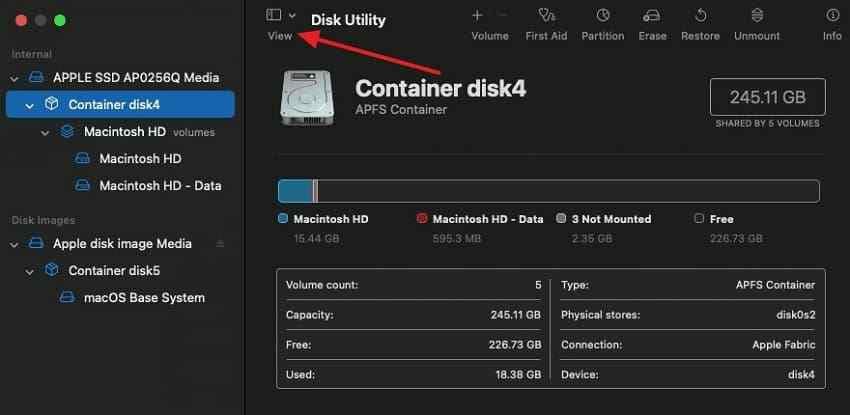
Task: Click the SHARED BY 5 VOLUMES label
Action: (767, 124)
